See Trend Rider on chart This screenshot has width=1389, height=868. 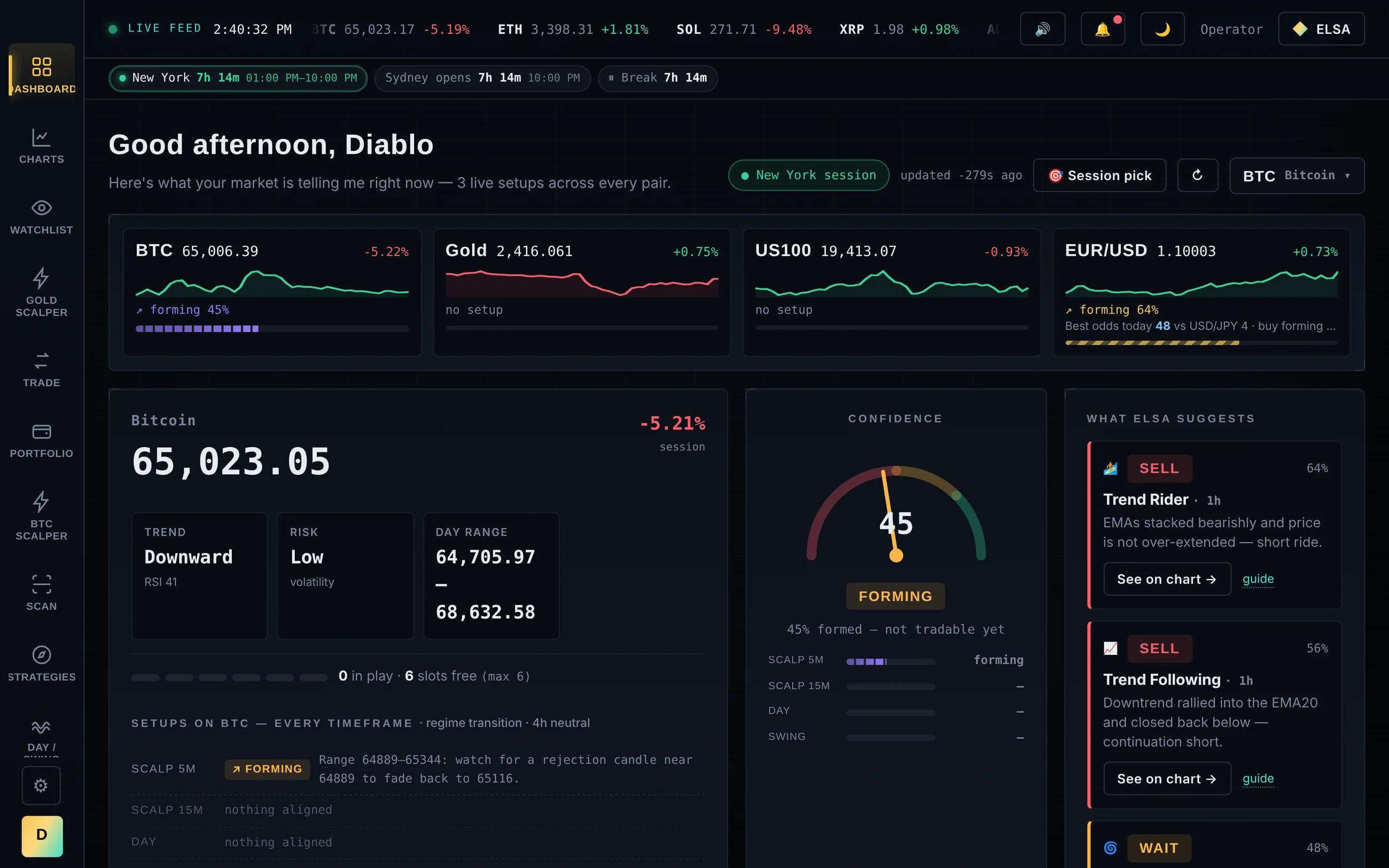pyautogui.click(x=1167, y=579)
